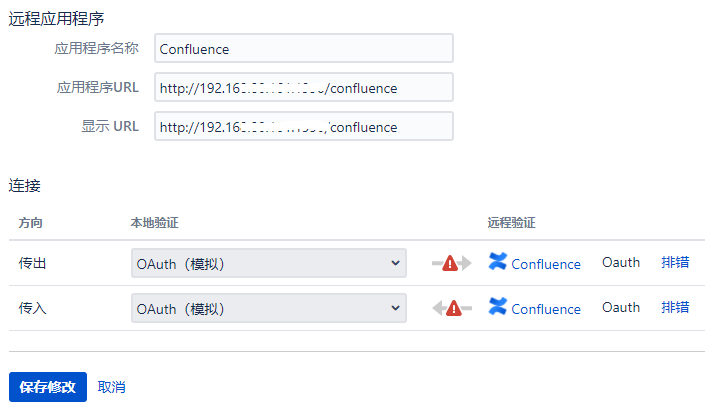This screenshot has height=415, width=705.
Task: Open the Confluence link in incoming row
Action: click(x=545, y=309)
